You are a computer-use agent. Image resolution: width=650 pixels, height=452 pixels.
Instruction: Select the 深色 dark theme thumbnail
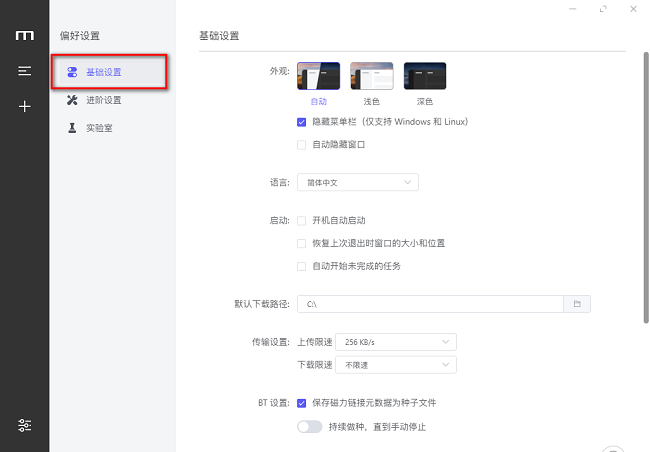click(424, 77)
